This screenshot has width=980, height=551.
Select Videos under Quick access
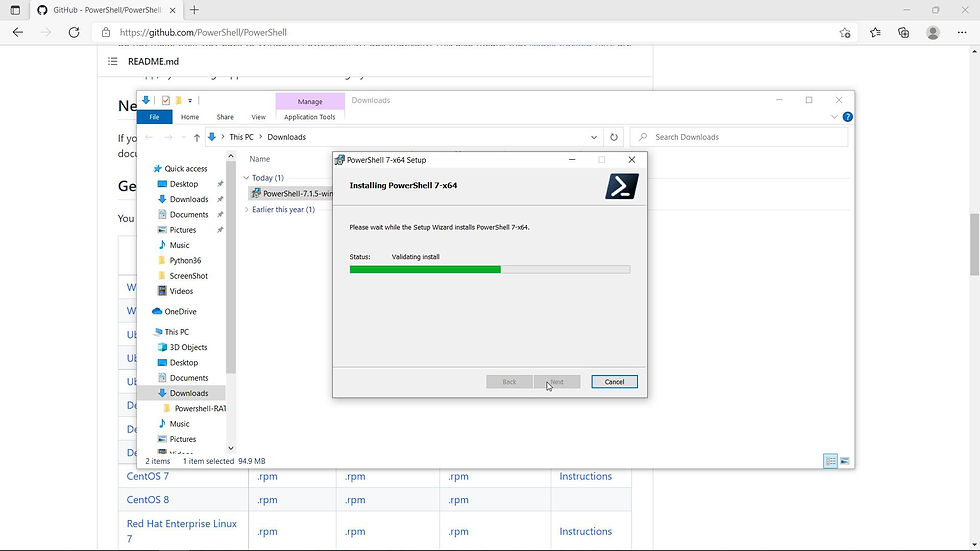(181, 291)
